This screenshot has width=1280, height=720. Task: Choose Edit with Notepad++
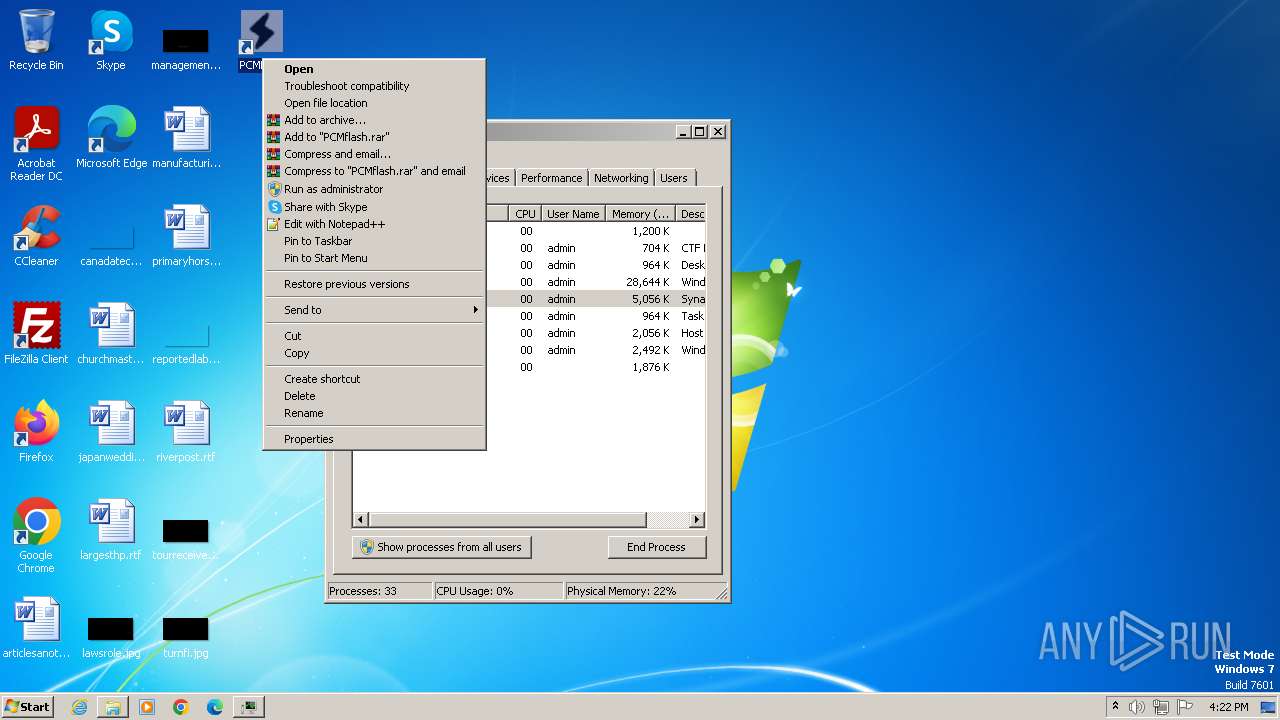pos(374,224)
